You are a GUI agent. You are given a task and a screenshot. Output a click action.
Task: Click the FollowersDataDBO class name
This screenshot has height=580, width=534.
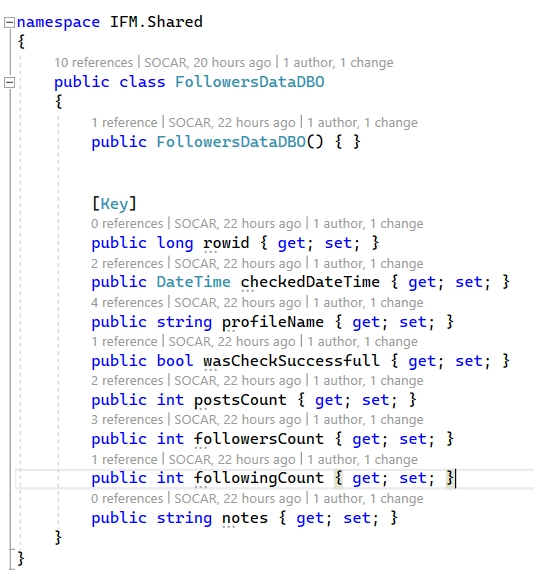click(x=250, y=82)
